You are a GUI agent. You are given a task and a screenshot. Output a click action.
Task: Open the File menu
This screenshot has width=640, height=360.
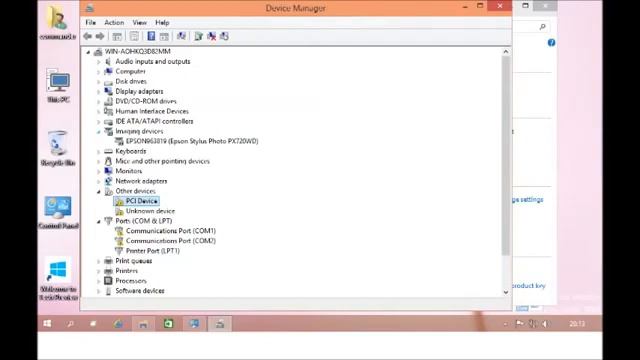click(x=91, y=22)
